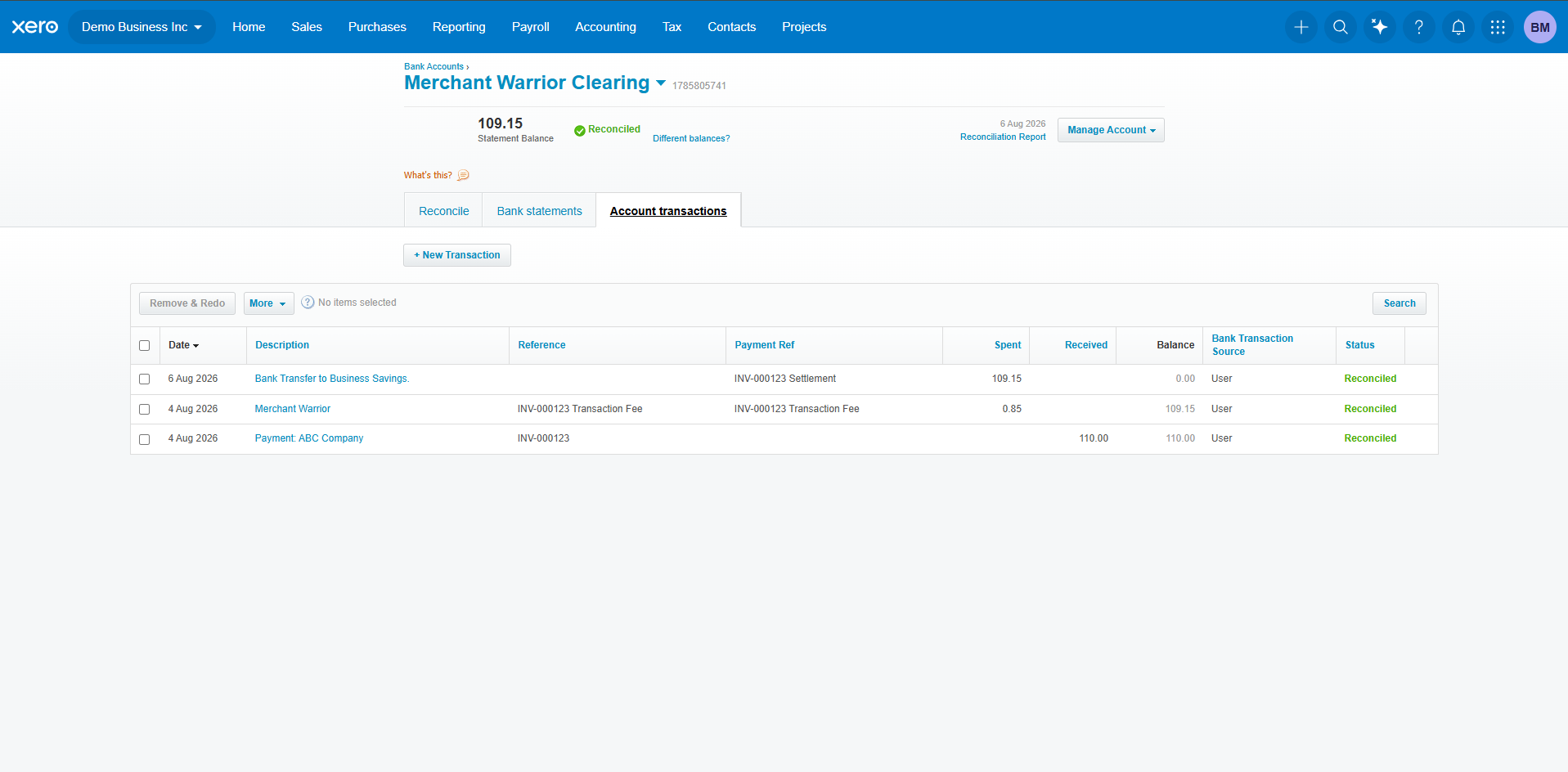Click the 0.85 spent amount

tap(1012, 409)
